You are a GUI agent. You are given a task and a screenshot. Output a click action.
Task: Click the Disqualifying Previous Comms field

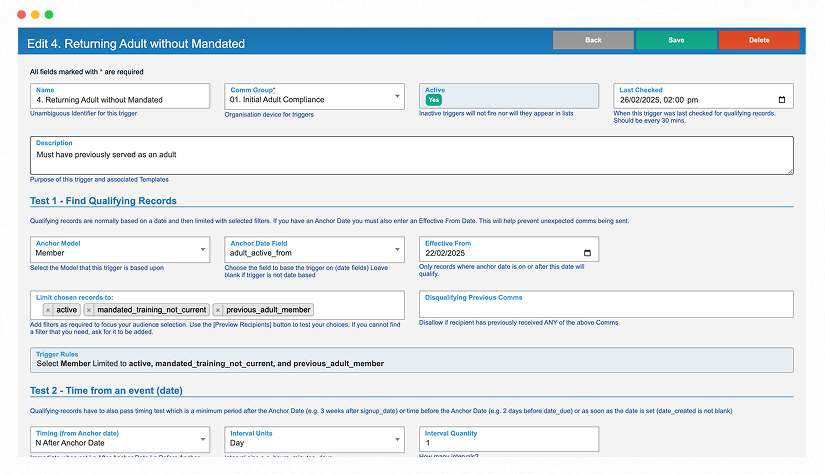[606, 304]
